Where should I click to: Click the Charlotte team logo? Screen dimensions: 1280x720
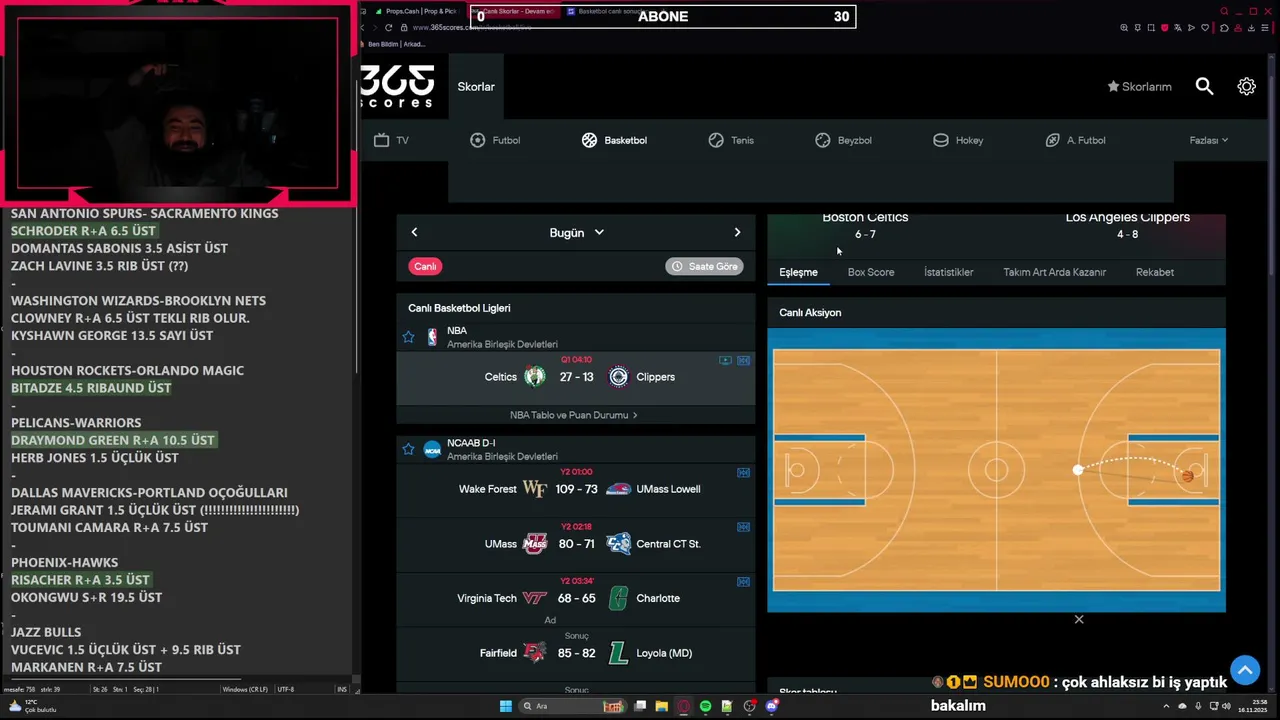pyautogui.click(x=618, y=598)
